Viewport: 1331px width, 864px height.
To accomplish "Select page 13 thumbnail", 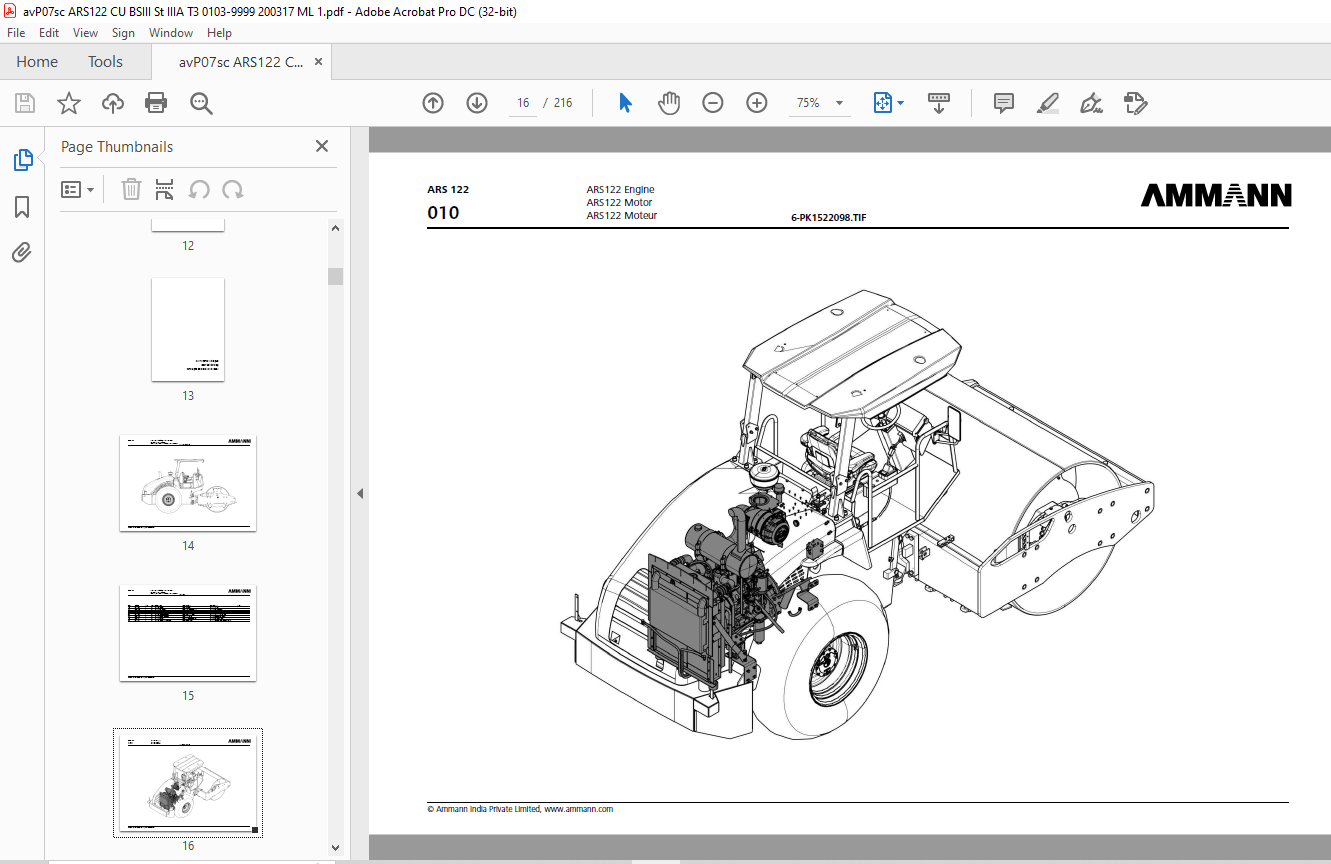I will [188, 330].
